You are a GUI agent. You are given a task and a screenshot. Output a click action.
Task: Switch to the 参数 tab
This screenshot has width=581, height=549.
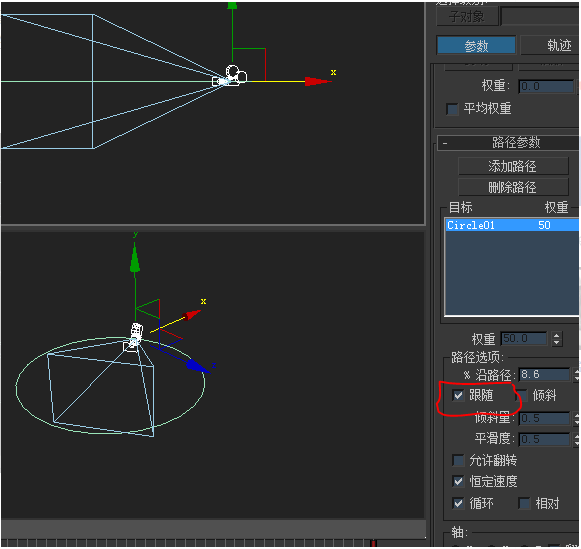coord(476,46)
